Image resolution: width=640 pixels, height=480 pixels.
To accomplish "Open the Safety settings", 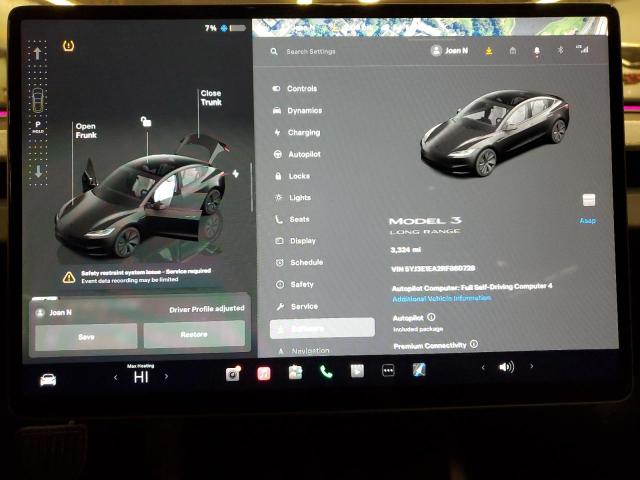I will click(x=295, y=284).
